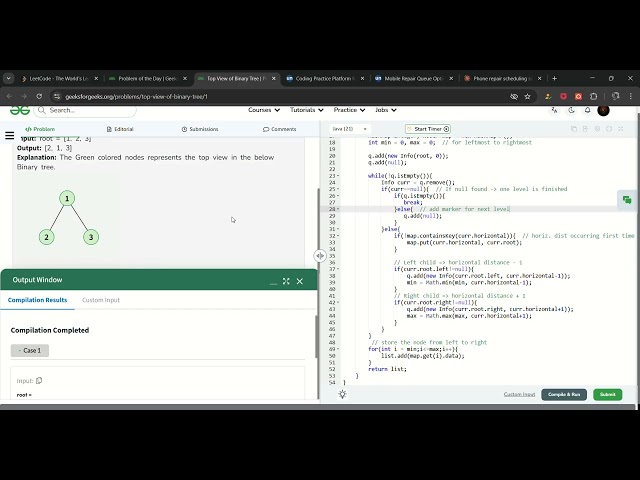Image resolution: width=640 pixels, height=480 pixels.
Task: Click the GeeksforGeeks search field
Action: (85, 110)
